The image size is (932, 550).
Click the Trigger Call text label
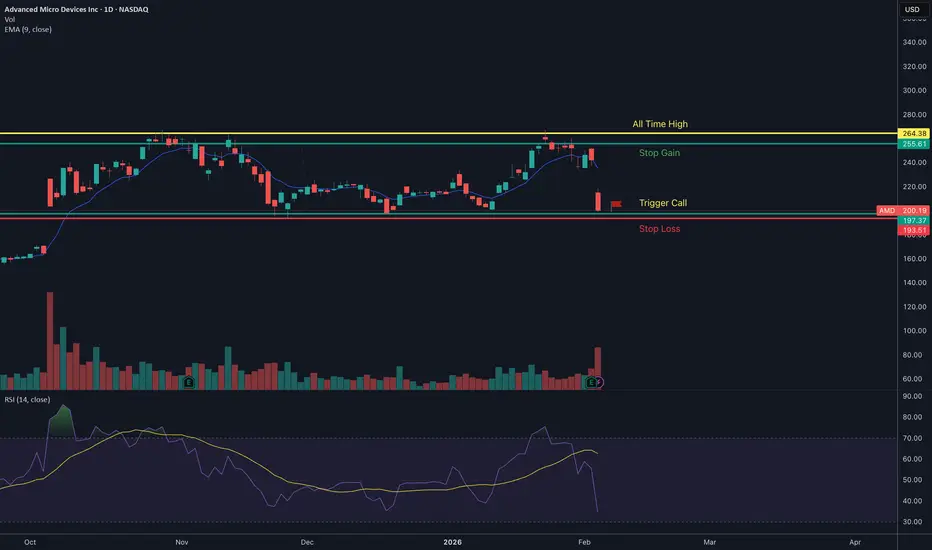point(663,203)
